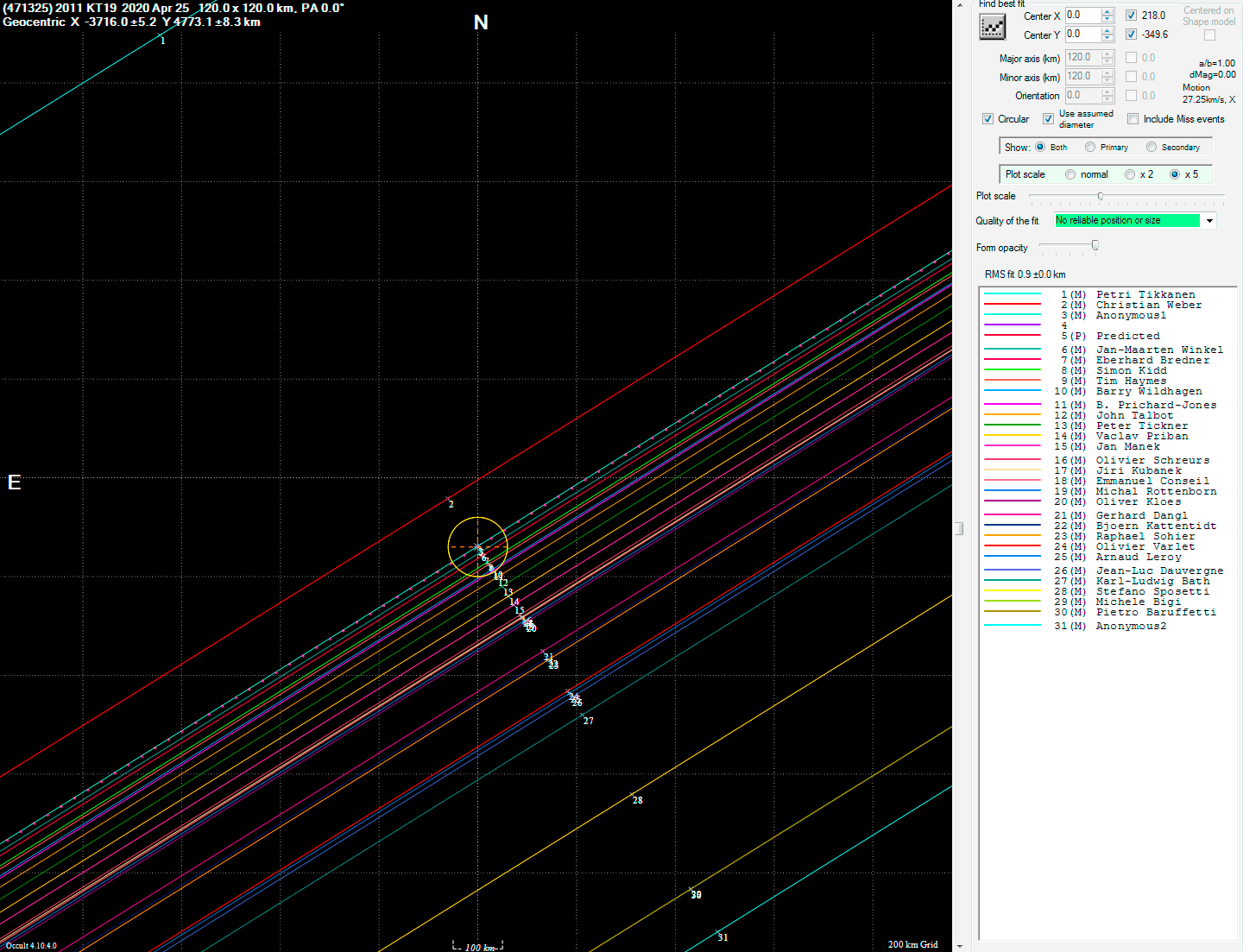Image resolution: width=1243 pixels, height=952 pixels.
Task: Click chord label 31 near the plot bottom
Action: (722, 937)
